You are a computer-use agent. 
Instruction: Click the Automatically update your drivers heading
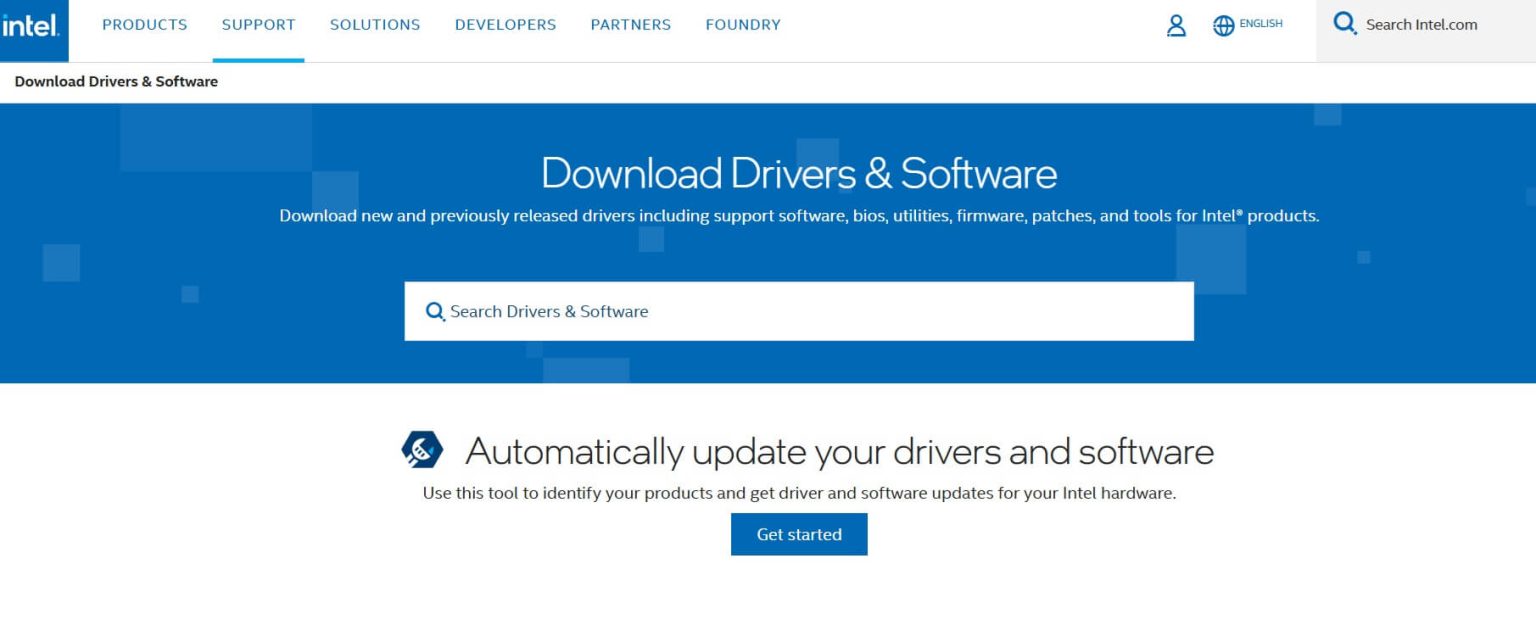click(x=840, y=450)
